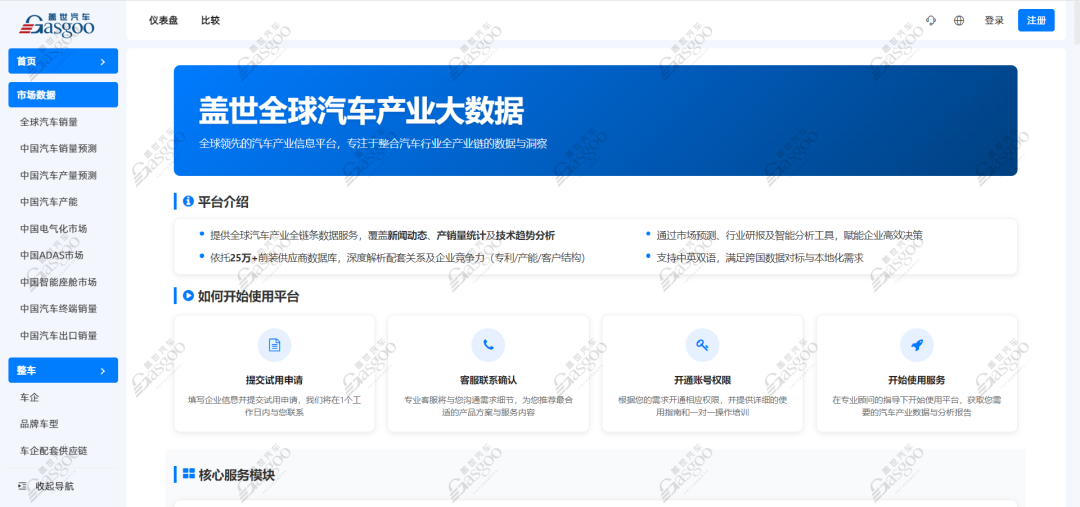
Task: Click the document icon above 提交试用申请
Action: [x=274, y=345]
